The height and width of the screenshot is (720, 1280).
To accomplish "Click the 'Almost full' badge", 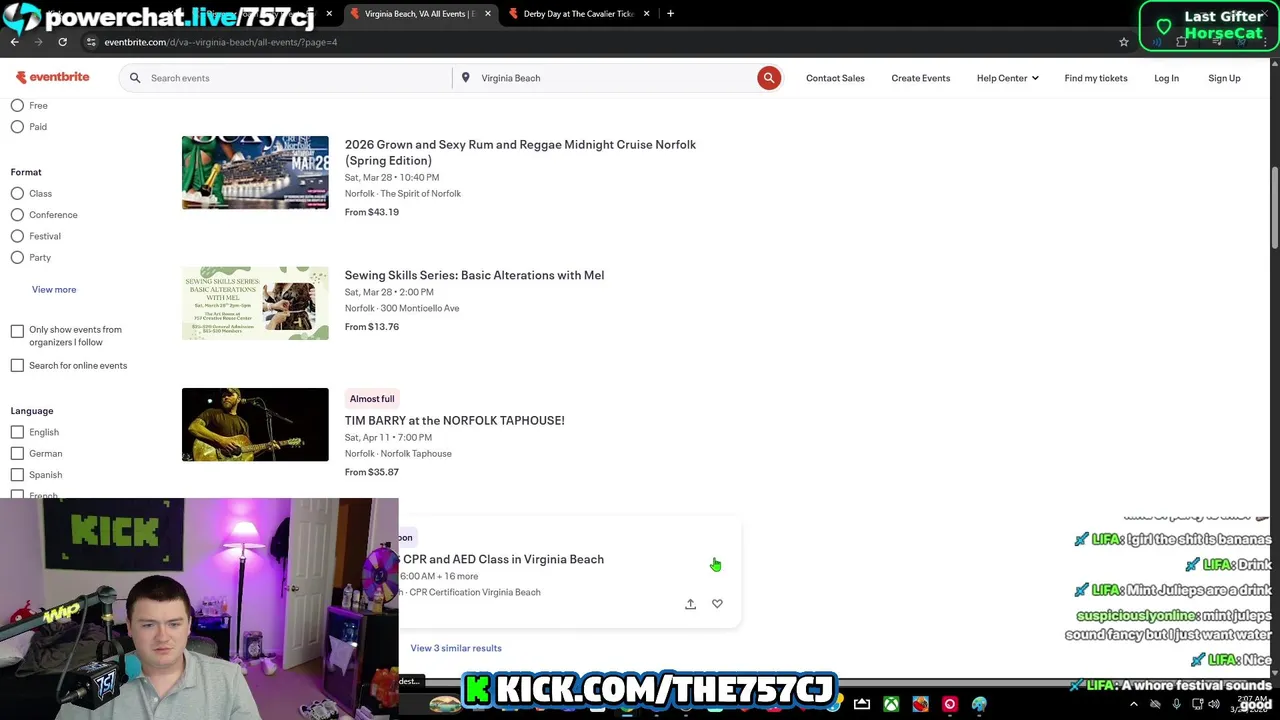I will [372, 399].
